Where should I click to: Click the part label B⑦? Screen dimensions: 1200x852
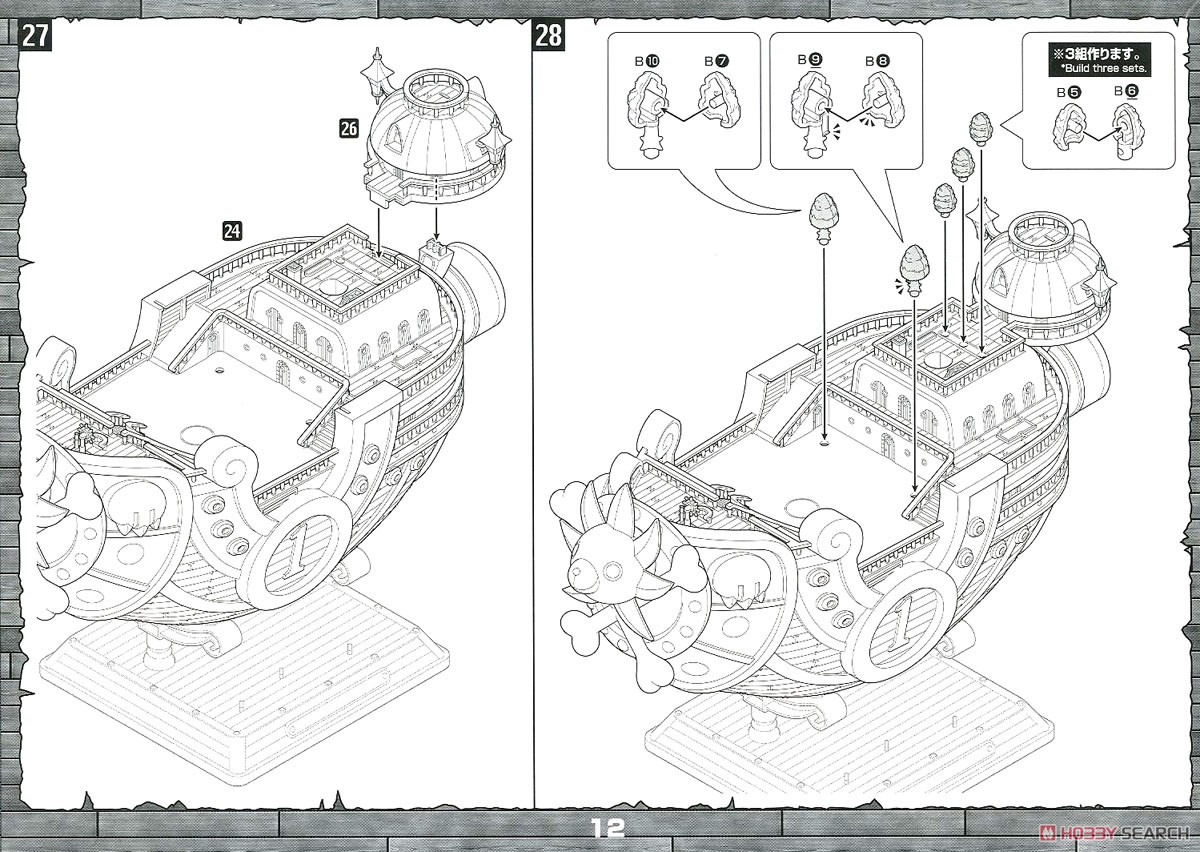[x=717, y=61]
